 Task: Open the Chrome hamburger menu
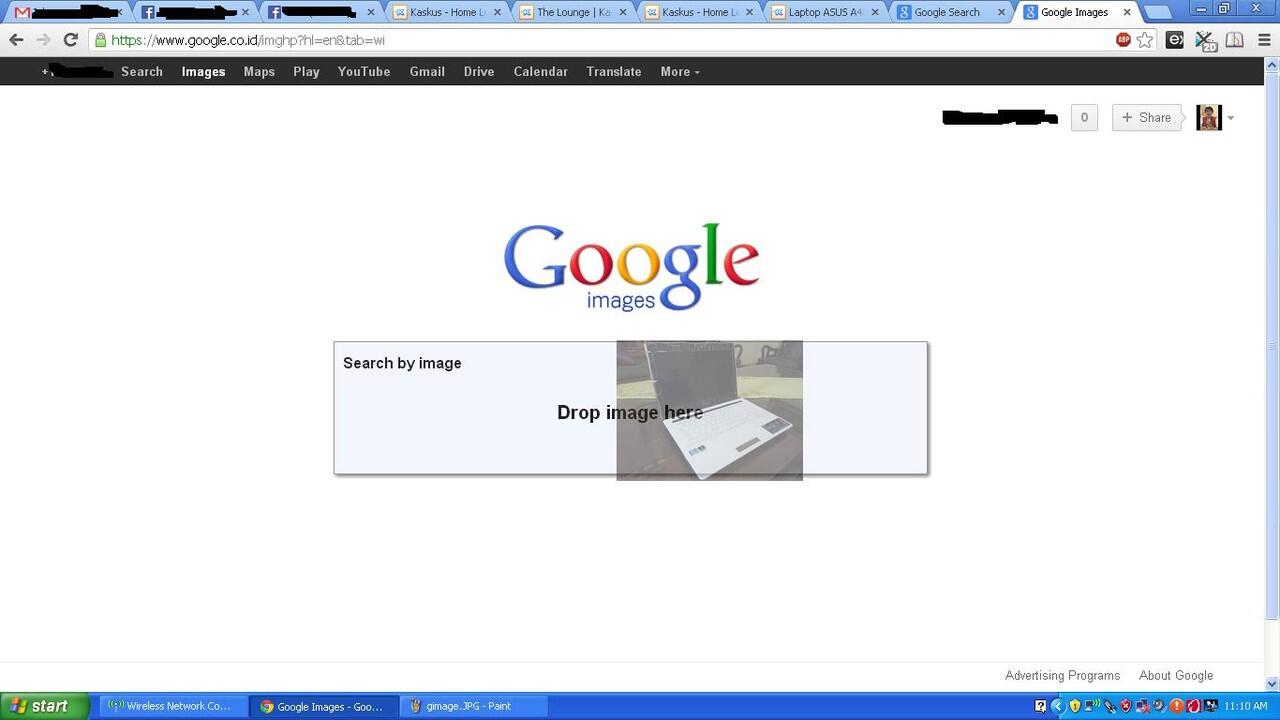click(1265, 40)
